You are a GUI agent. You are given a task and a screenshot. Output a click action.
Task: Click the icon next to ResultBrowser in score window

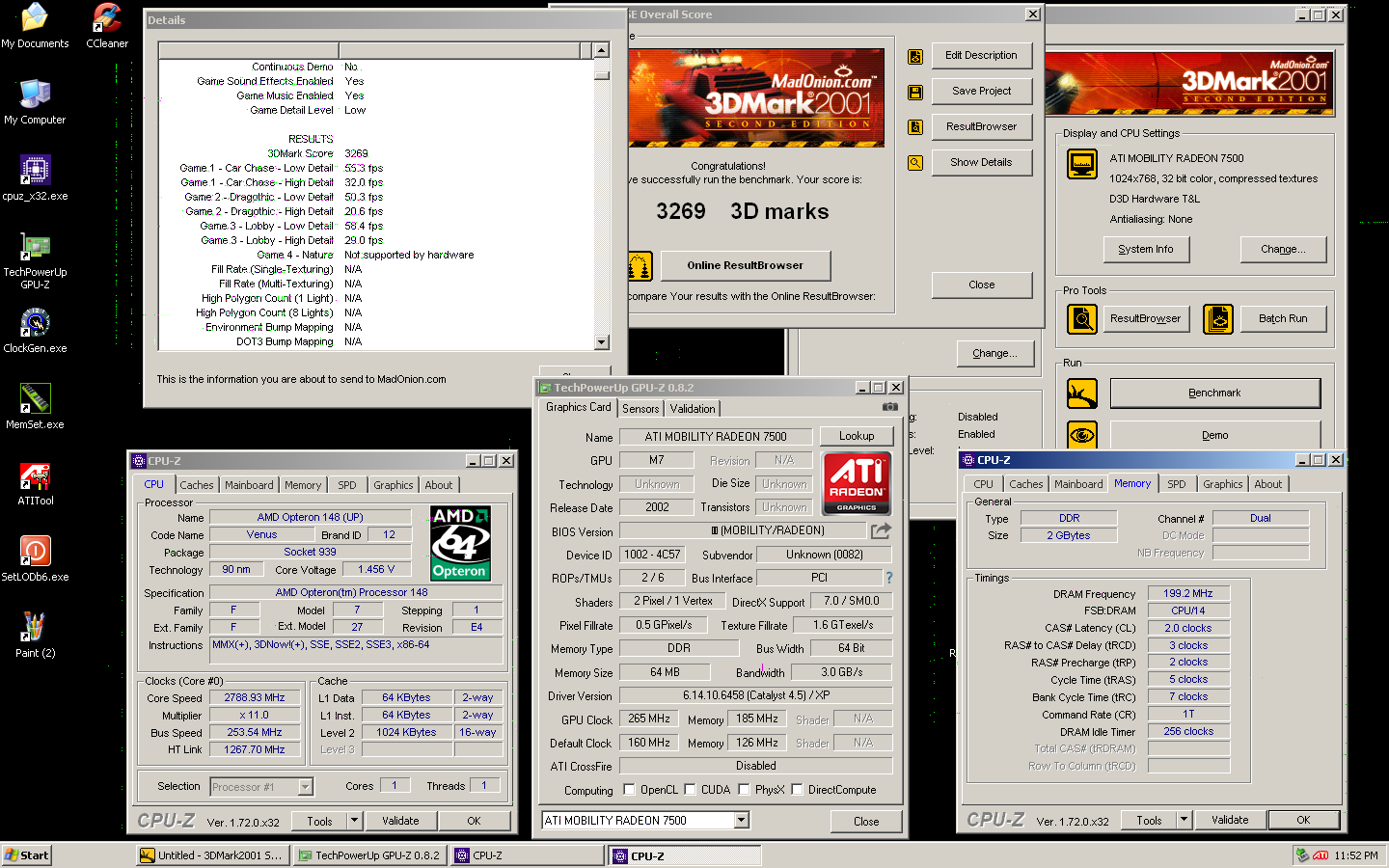[x=915, y=127]
